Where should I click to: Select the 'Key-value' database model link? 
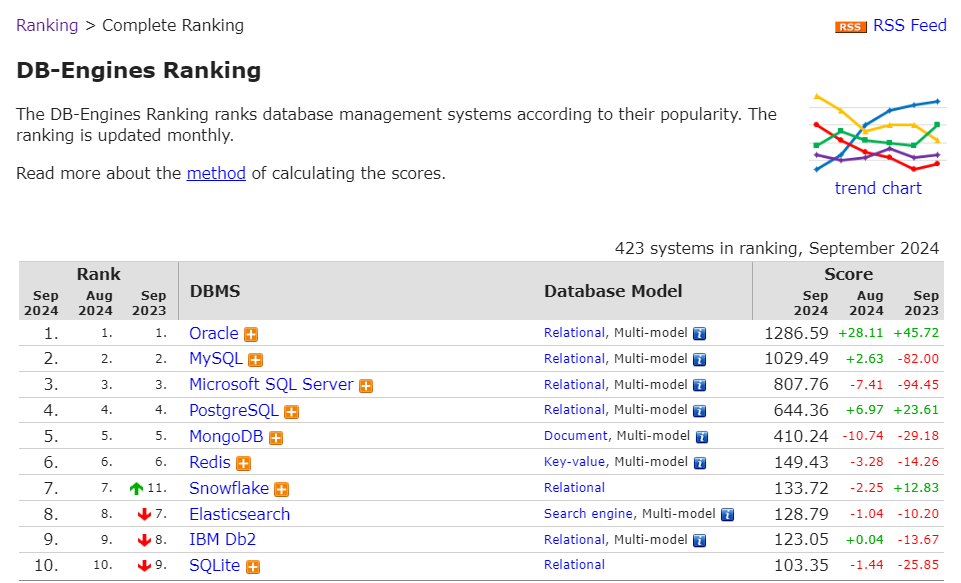tap(575, 462)
